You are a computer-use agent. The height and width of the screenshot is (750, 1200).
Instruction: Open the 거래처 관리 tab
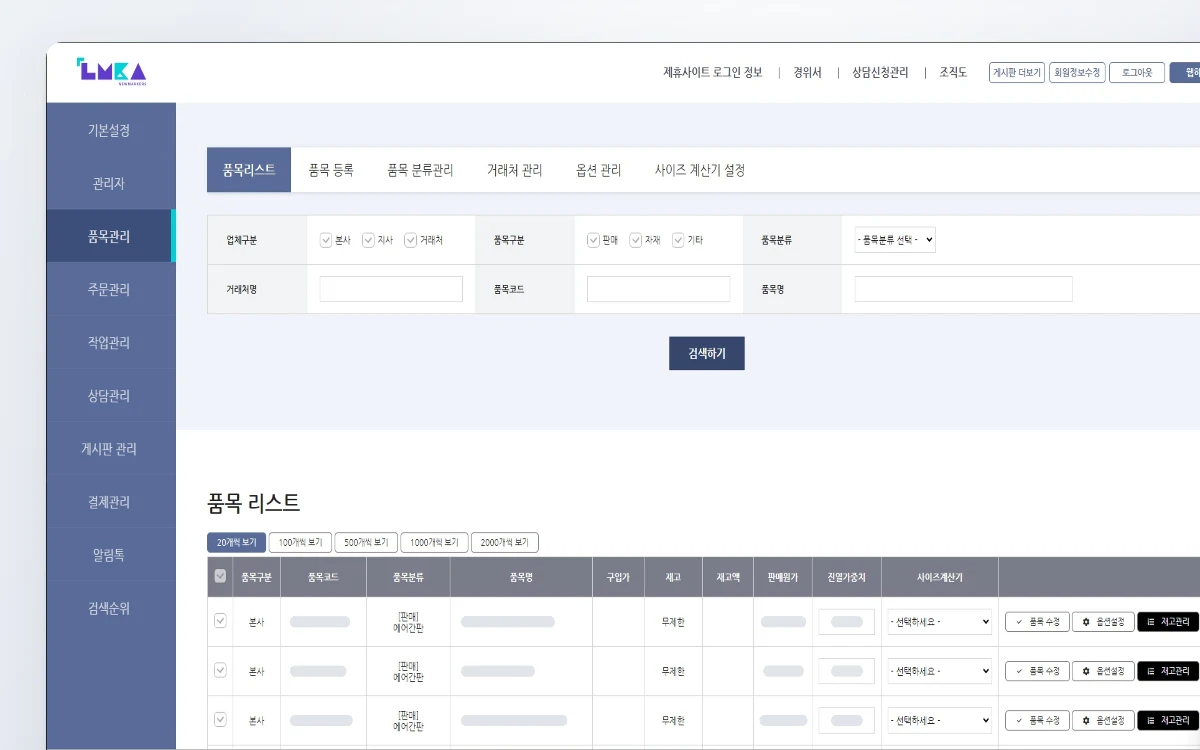pos(514,170)
